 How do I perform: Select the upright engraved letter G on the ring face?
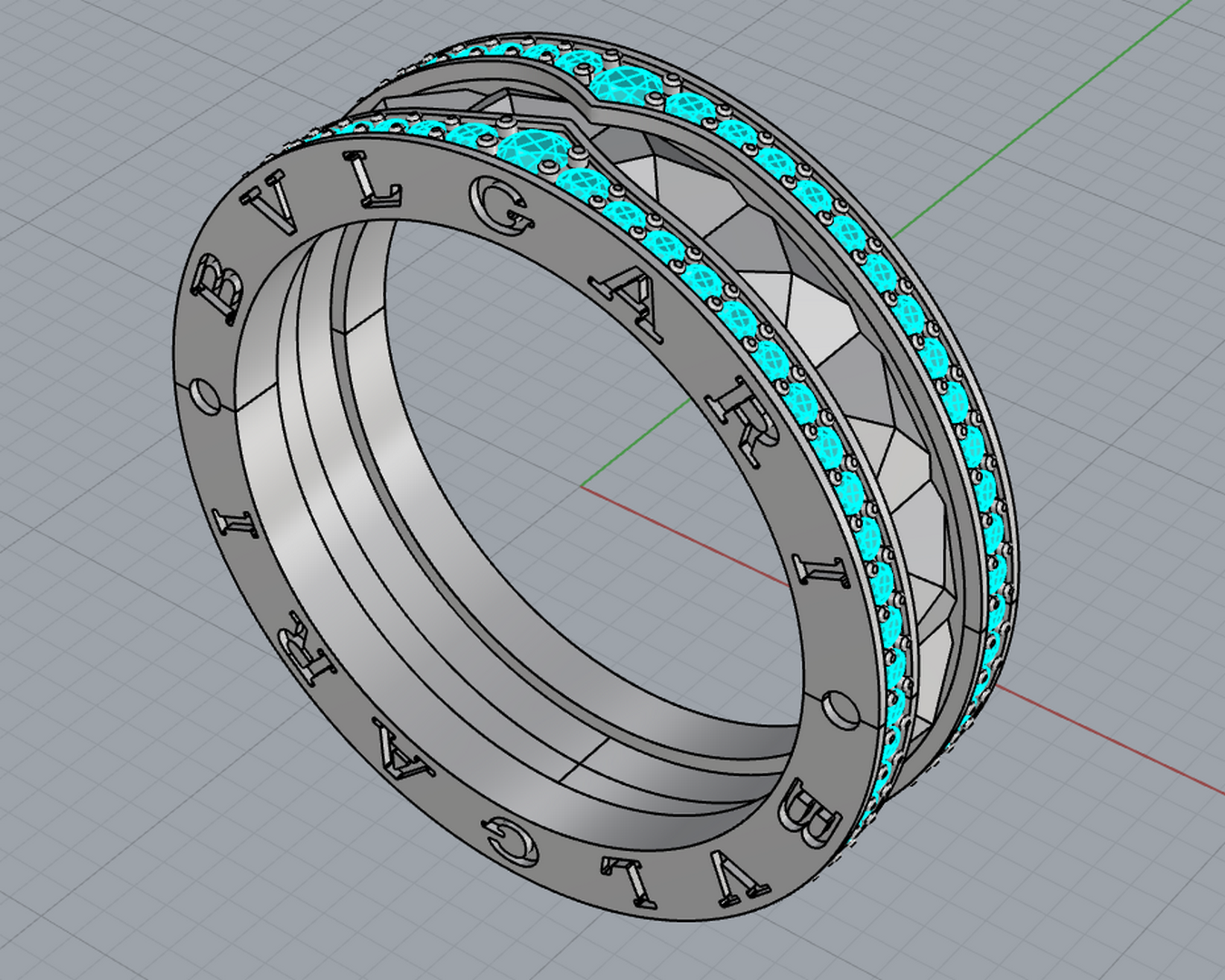click(x=501, y=206)
